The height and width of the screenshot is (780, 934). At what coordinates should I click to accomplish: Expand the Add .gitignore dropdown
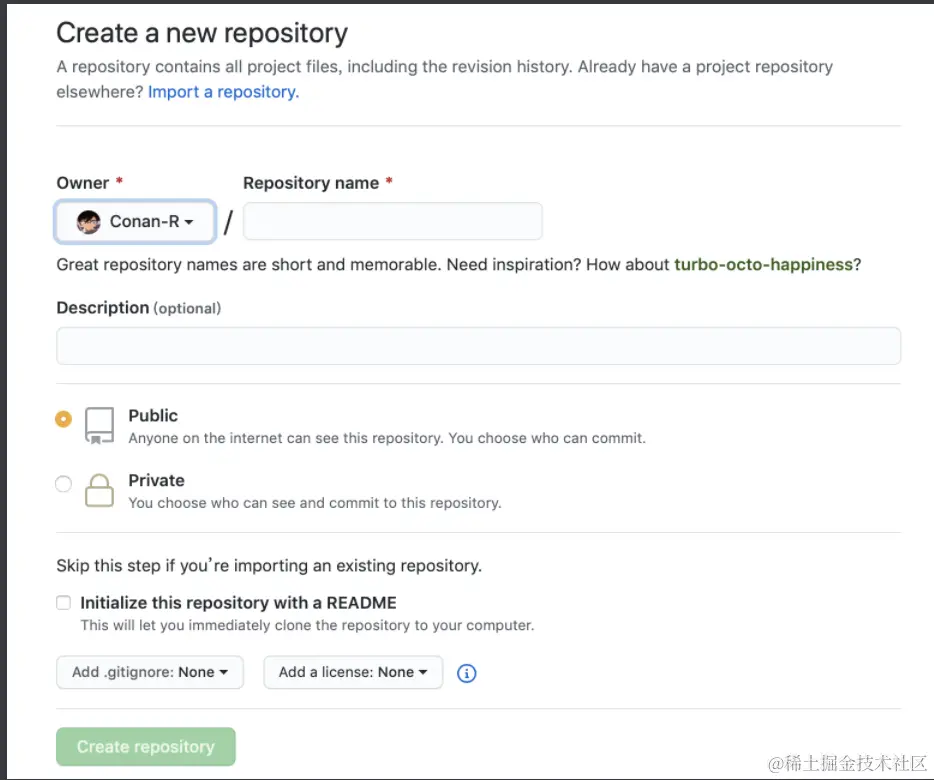pos(150,672)
